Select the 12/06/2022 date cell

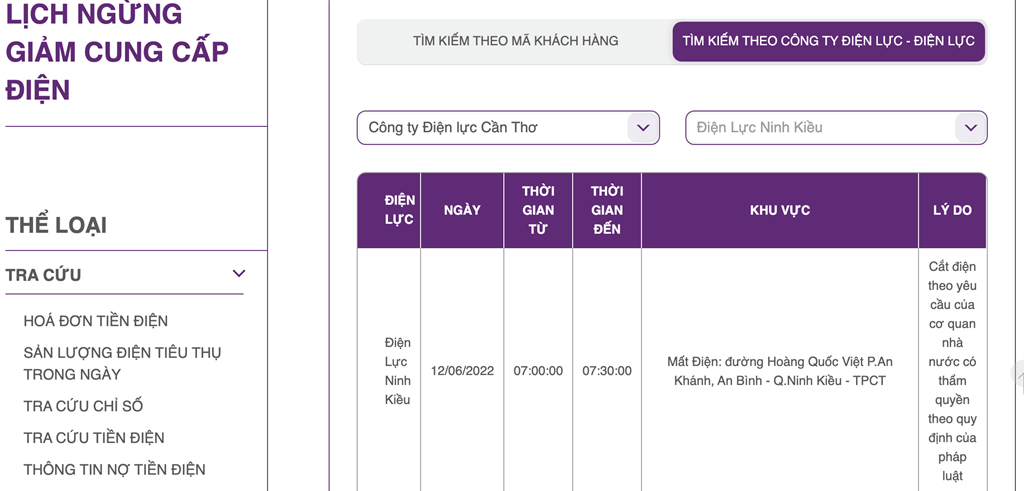[x=462, y=371]
